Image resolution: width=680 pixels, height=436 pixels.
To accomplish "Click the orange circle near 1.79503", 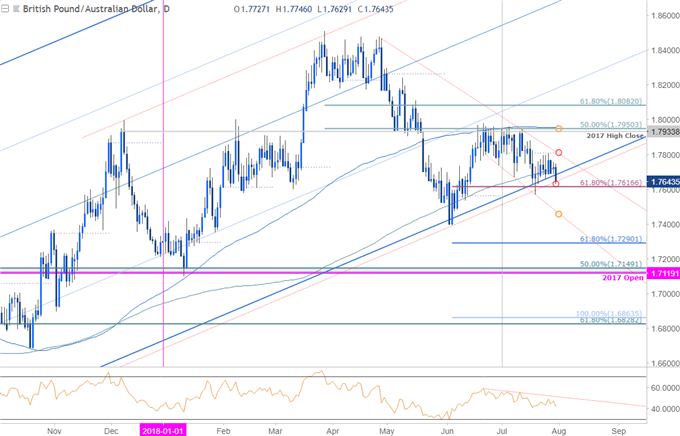I will [559, 128].
